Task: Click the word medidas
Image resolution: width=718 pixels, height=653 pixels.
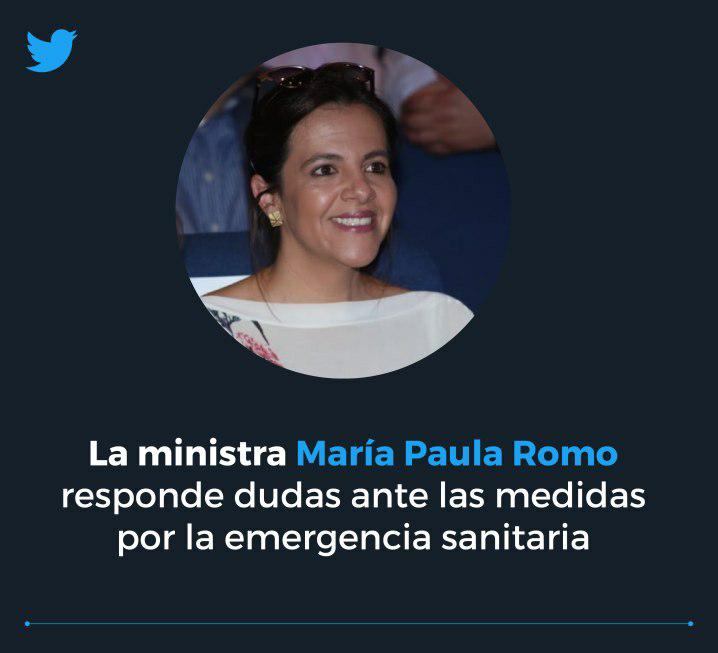Action: 570,495
